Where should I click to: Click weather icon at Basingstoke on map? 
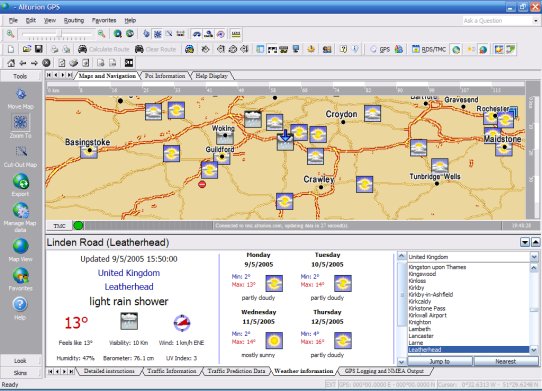tap(89, 151)
